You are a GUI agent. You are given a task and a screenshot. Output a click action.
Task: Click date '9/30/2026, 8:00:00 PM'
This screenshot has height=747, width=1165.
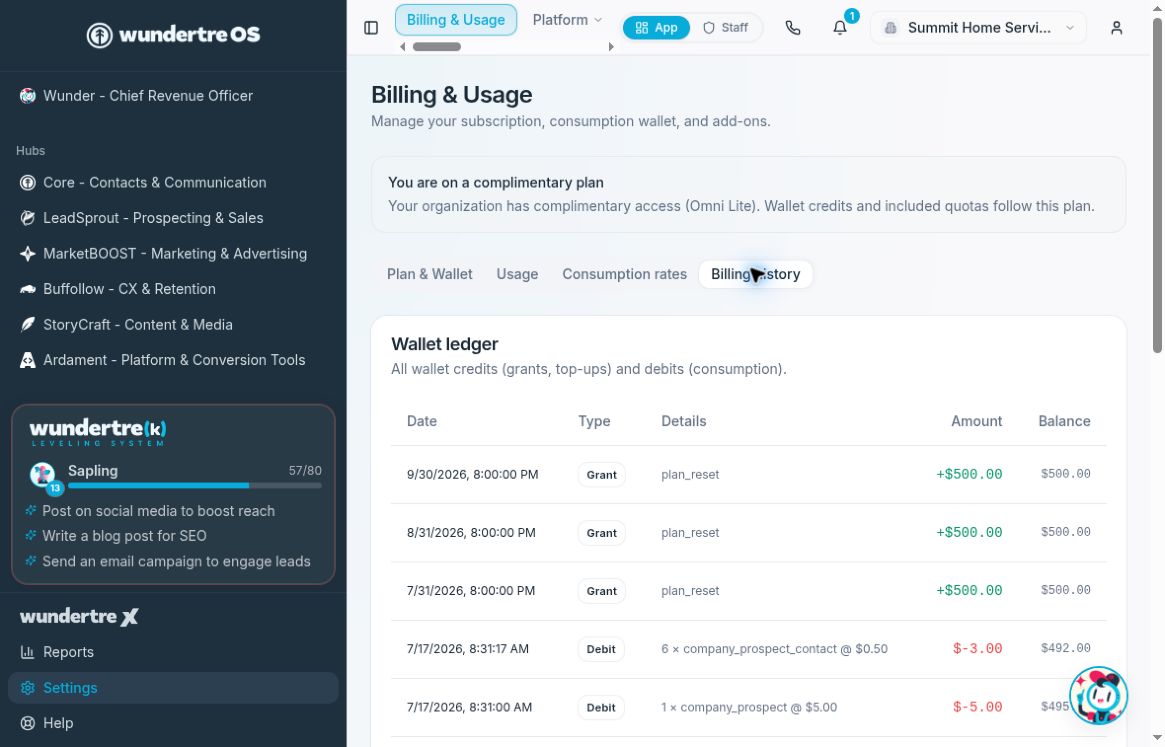coord(473,475)
